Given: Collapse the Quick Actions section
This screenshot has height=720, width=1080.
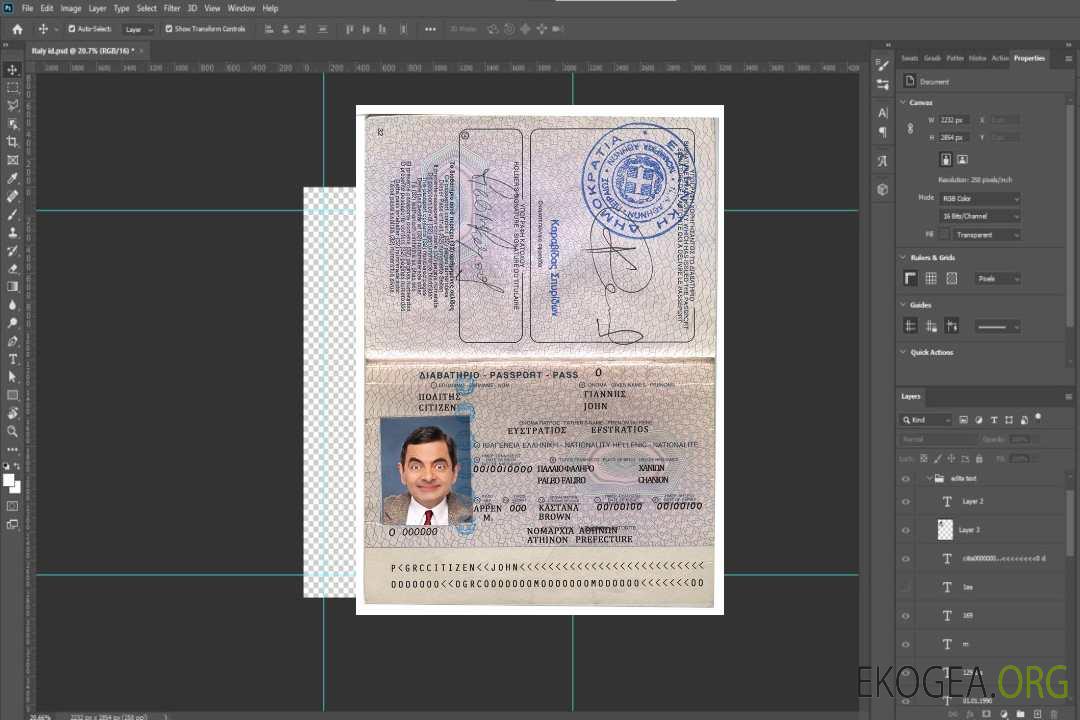Looking at the screenshot, I should tap(903, 352).
